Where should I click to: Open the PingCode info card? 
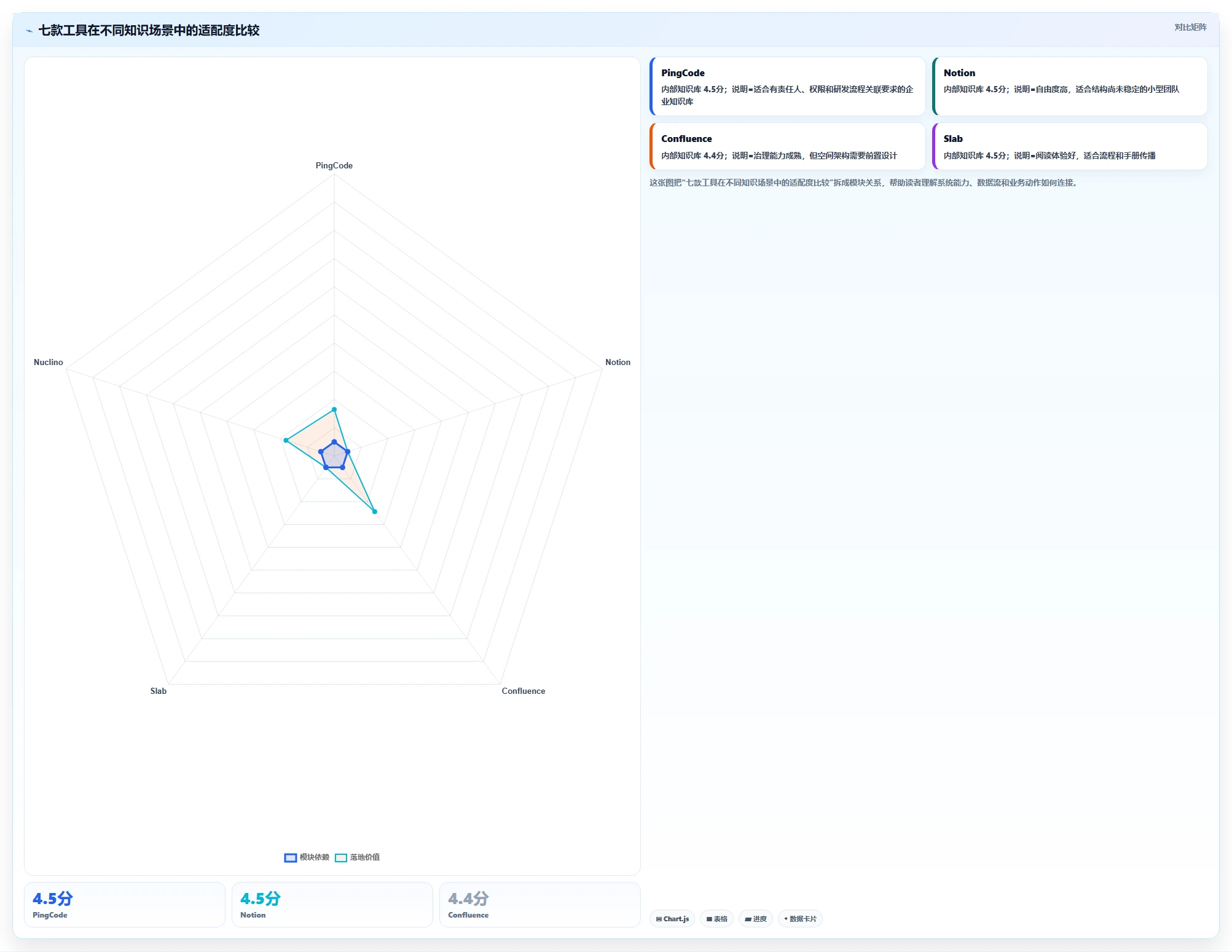coord(788,87)
